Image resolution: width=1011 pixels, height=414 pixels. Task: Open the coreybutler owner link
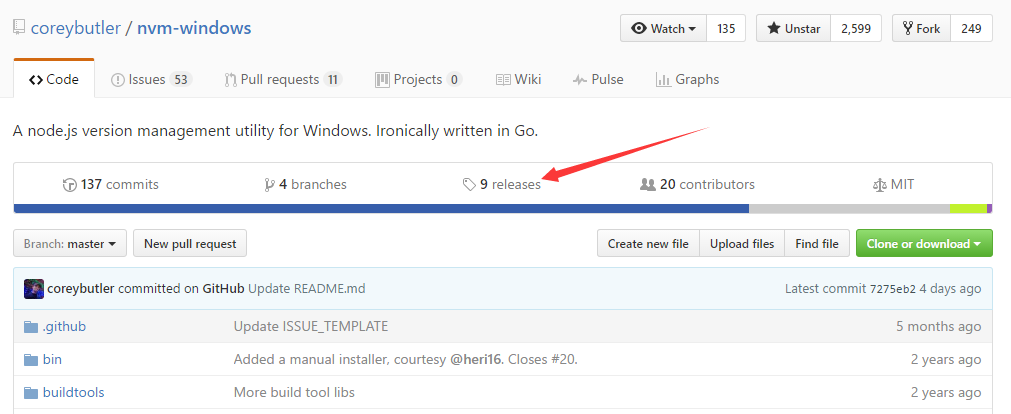[75, 28]
